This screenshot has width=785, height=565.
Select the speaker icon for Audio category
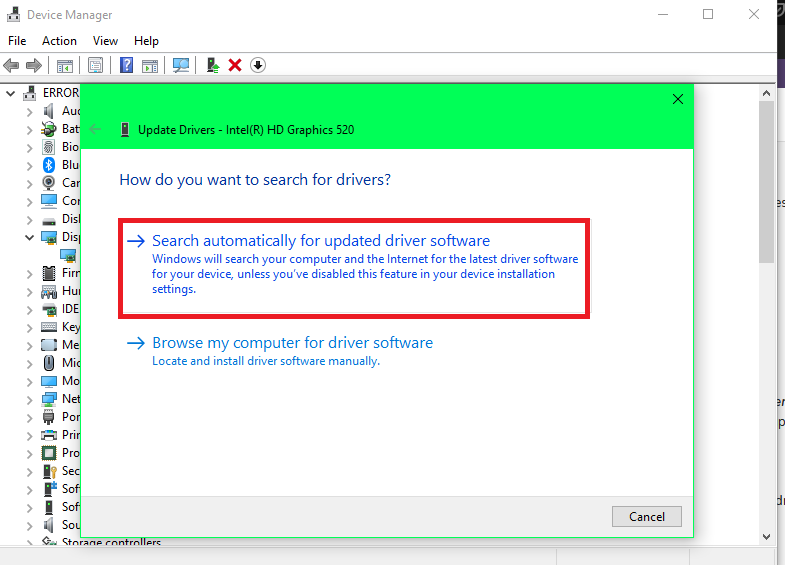click(x=49, y=111)
